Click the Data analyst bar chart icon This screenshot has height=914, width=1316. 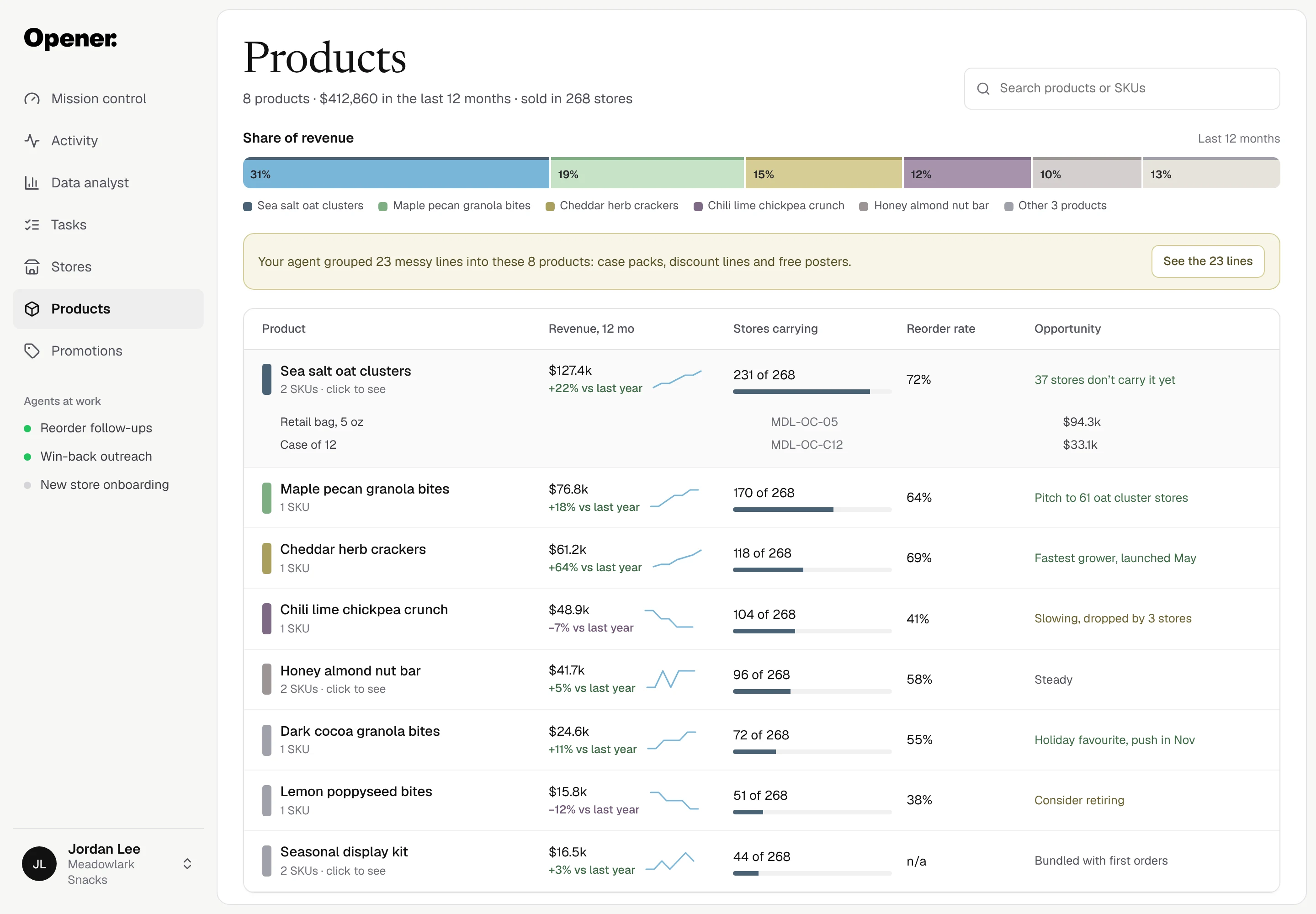coord(32,183)
